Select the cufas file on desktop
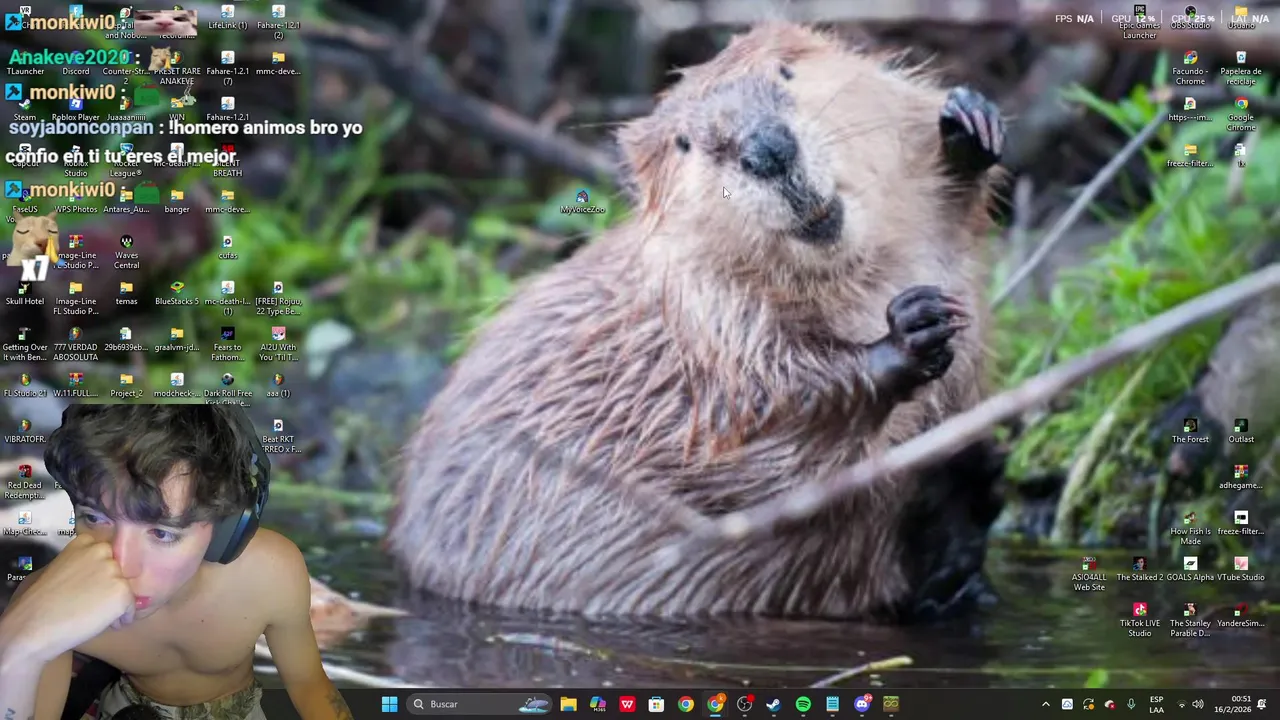Screen dimensions: 1280x720 coord(228,247)
